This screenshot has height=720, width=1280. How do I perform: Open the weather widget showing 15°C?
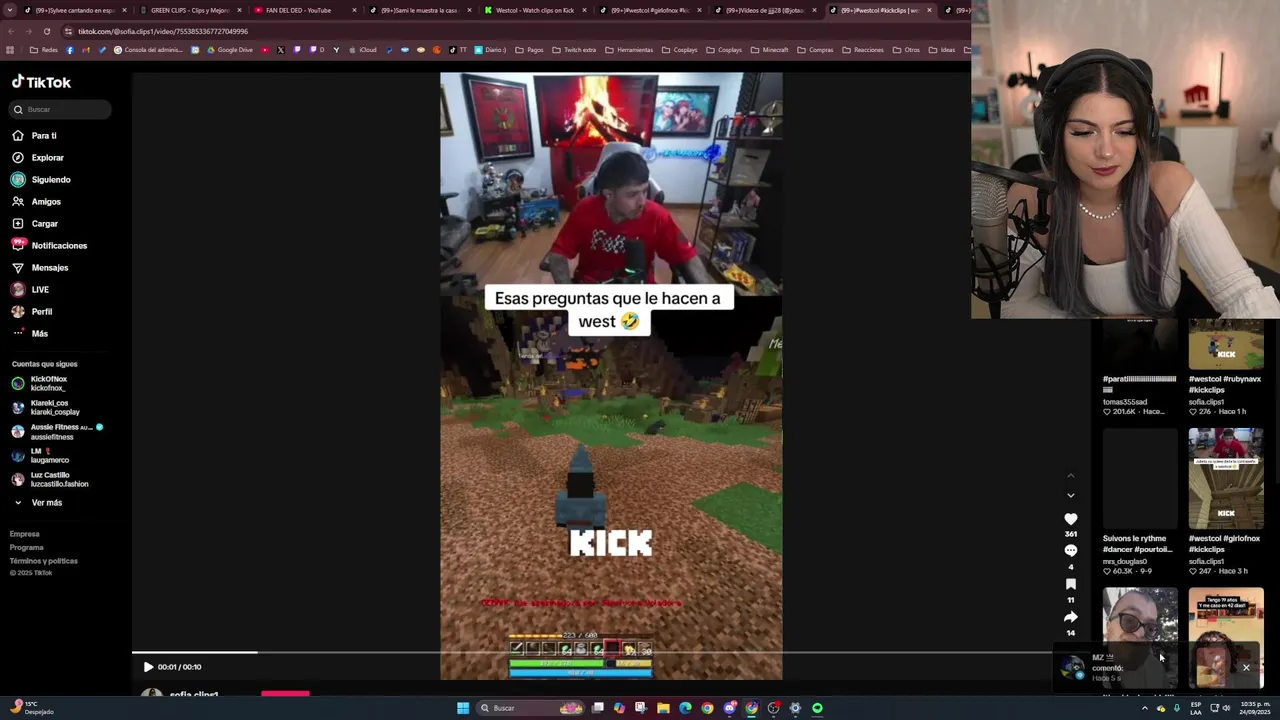click(x=30, y=708)
